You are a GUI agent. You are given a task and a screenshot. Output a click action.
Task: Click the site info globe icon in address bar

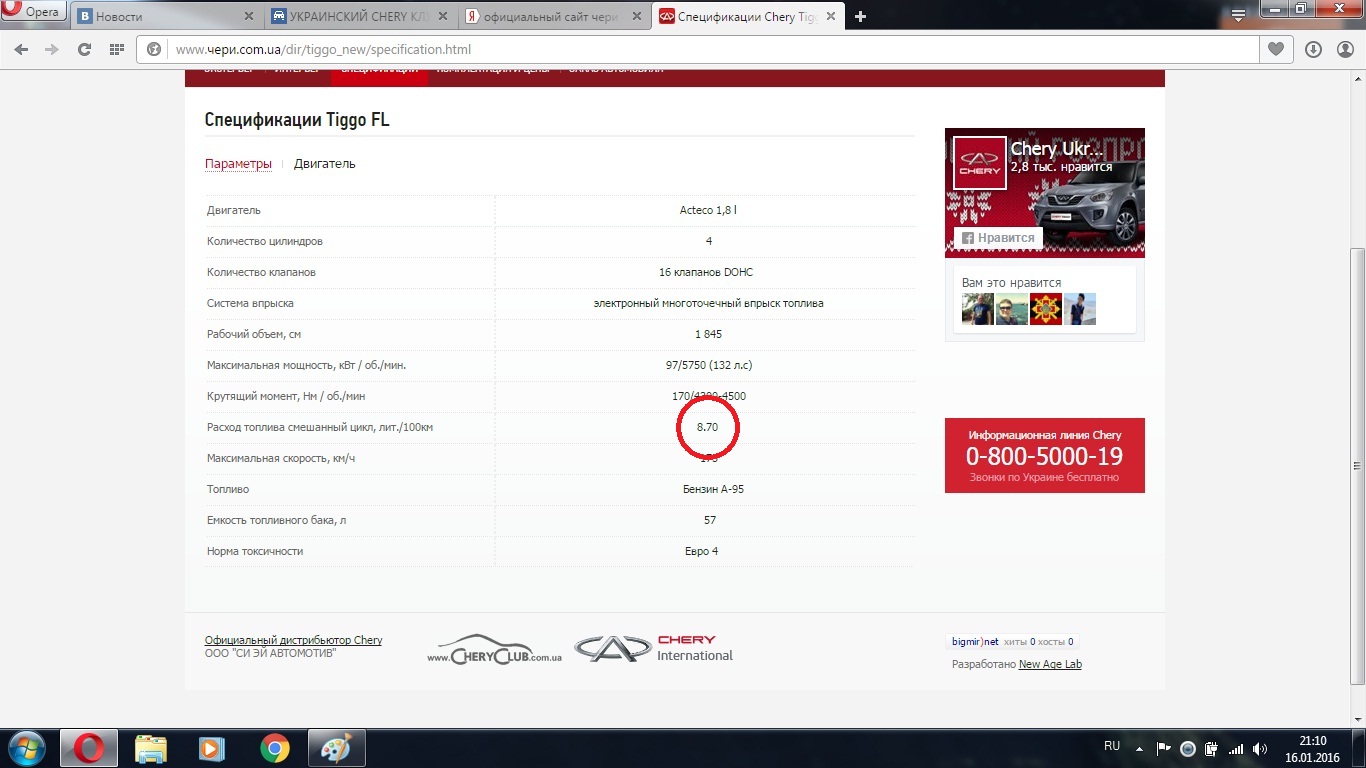155,49
